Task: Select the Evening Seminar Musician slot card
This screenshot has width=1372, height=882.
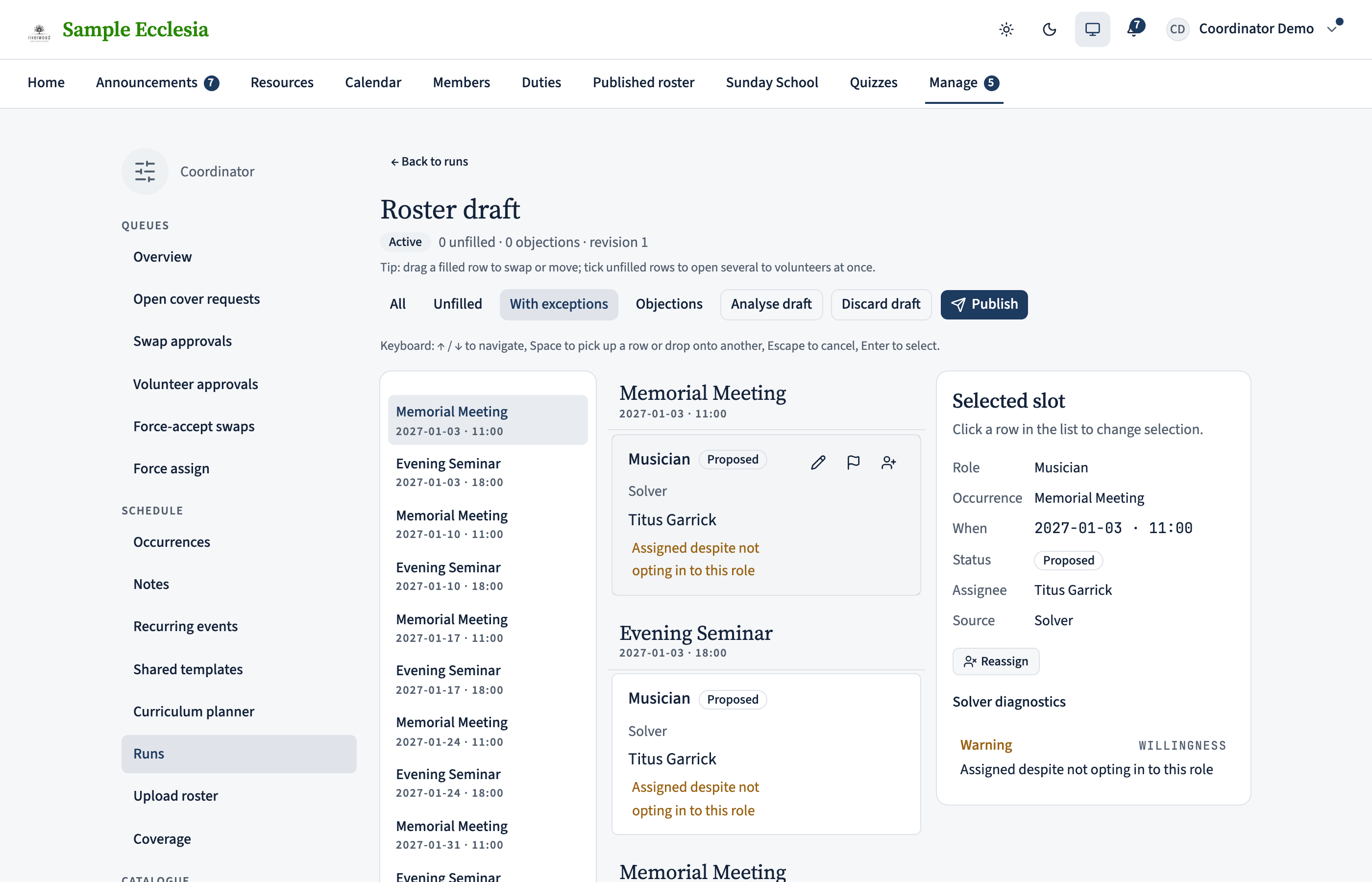Action: [x=766, y=754]
